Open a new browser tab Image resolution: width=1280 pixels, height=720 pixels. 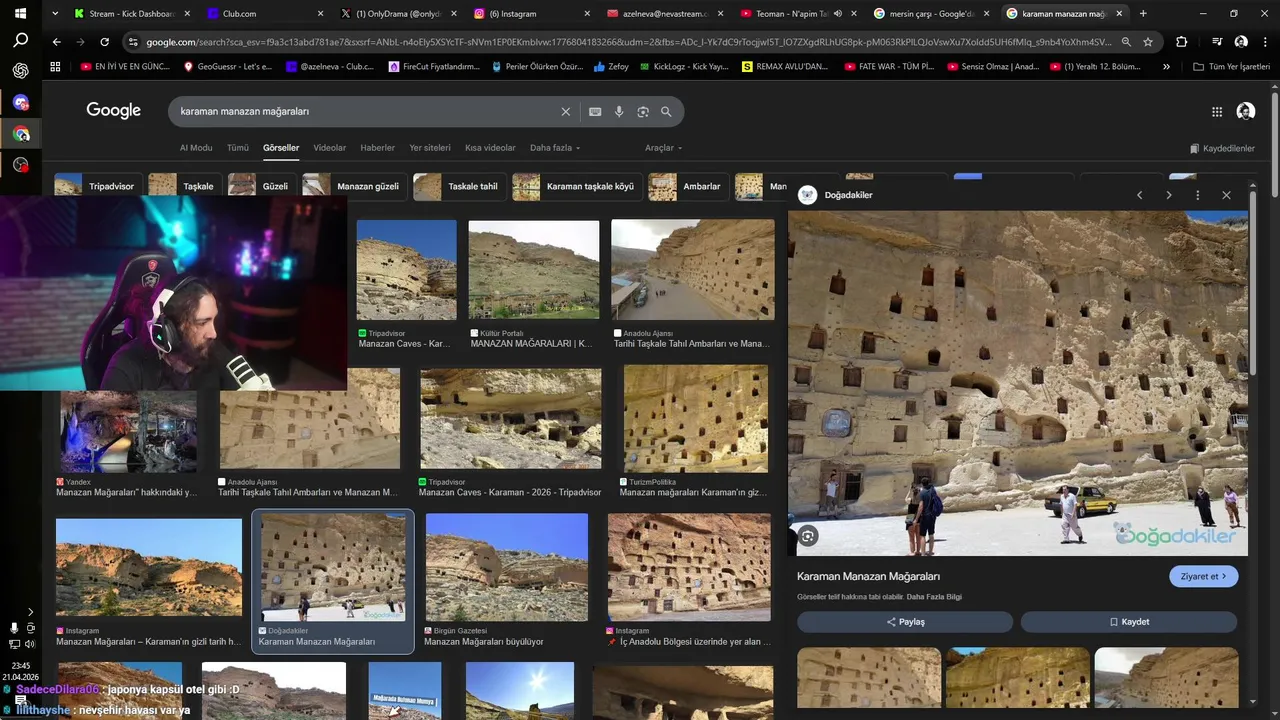point(1143,14)
